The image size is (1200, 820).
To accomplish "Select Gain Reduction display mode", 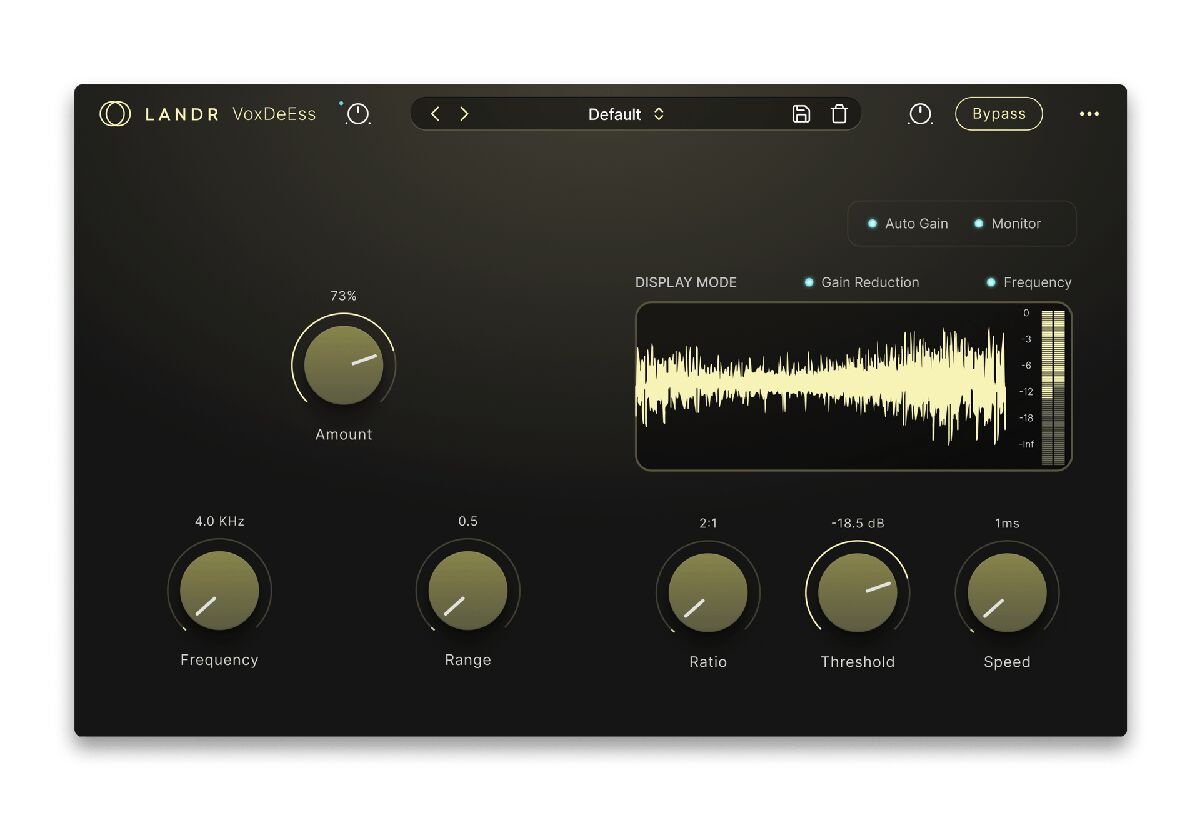I will (x=861, y=283).
